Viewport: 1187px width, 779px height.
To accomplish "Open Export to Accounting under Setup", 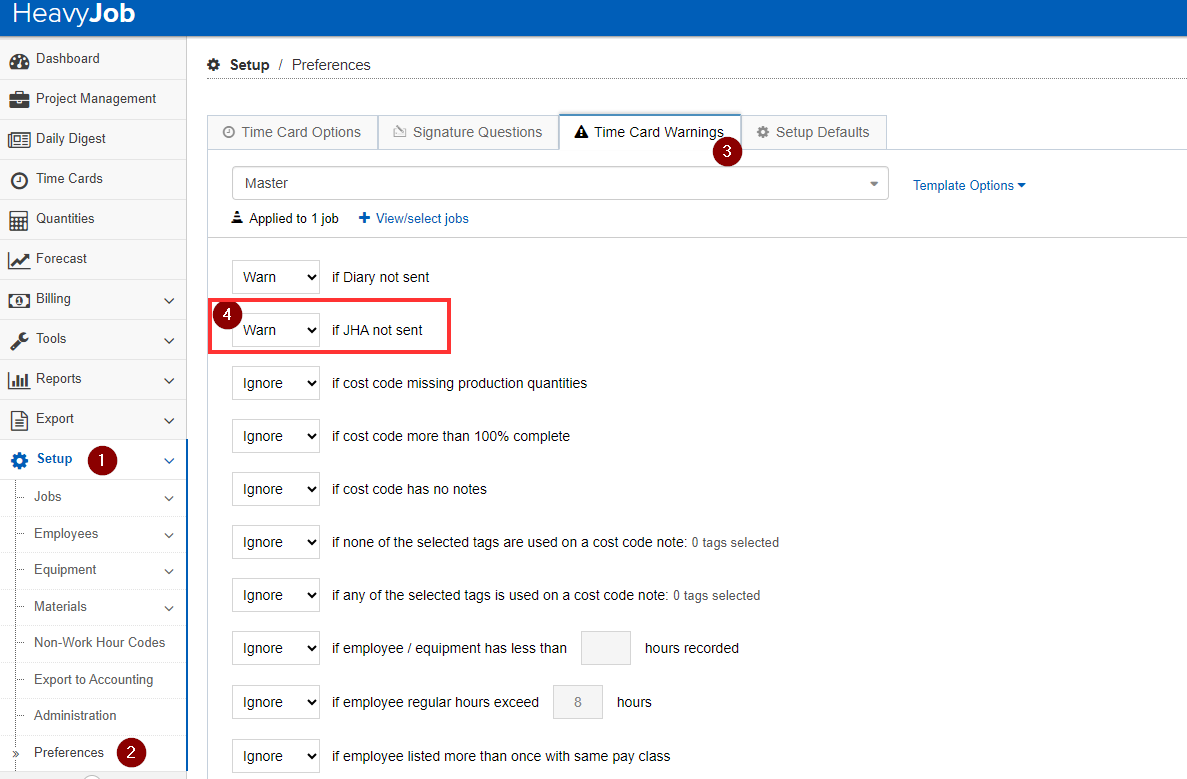I will point(93,679).
